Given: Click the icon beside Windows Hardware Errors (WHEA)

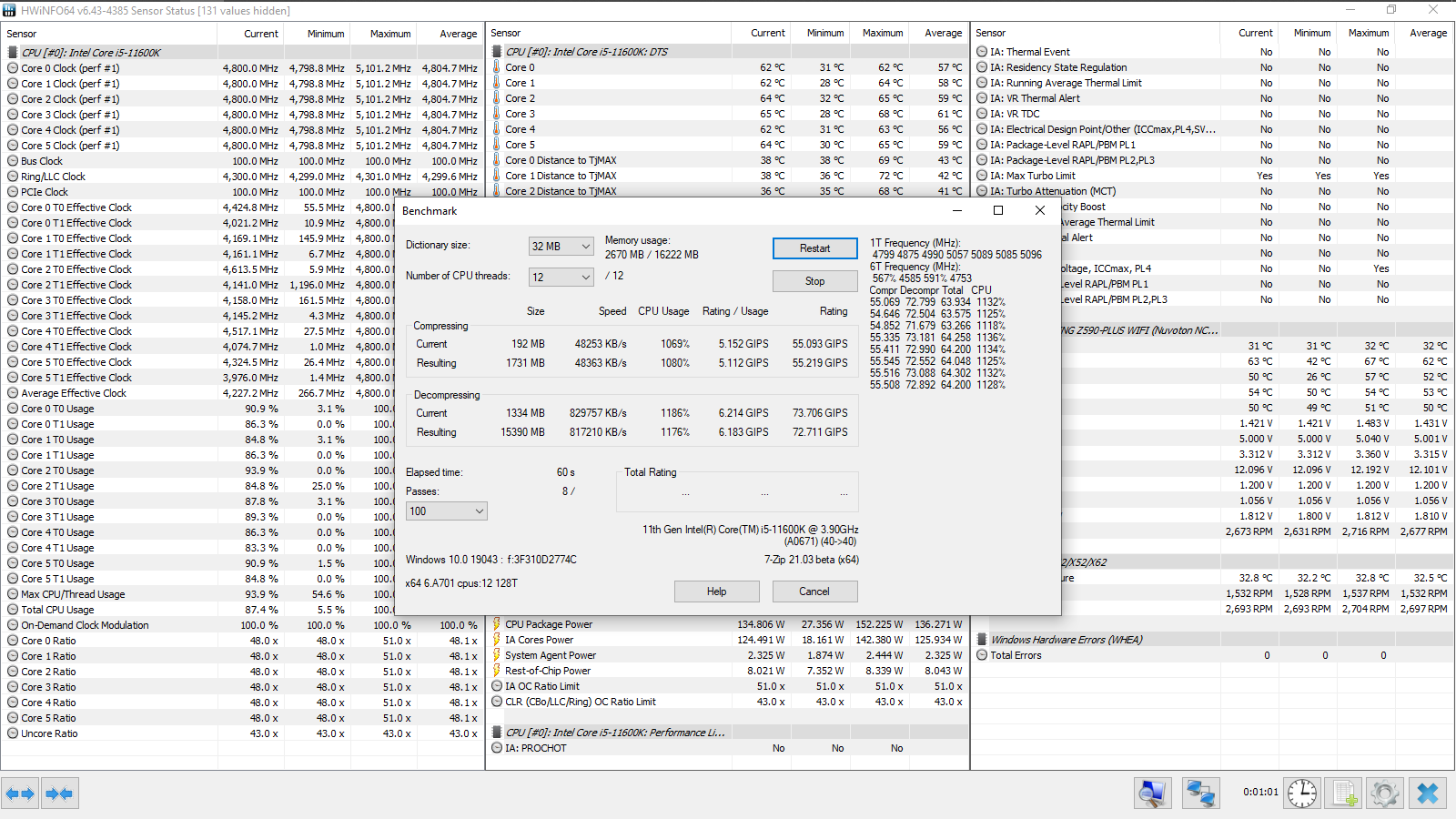Looking at the screenshot, I should (x=982, y=640).
